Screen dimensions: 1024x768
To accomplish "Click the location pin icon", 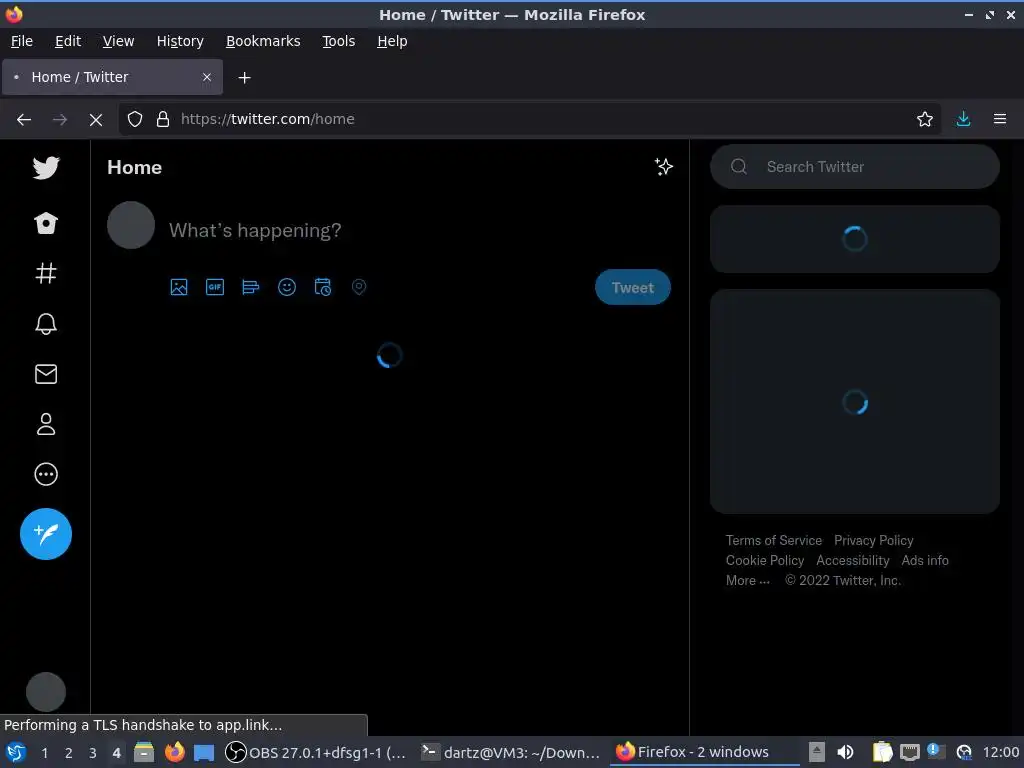I will click(x=359, y=287).
